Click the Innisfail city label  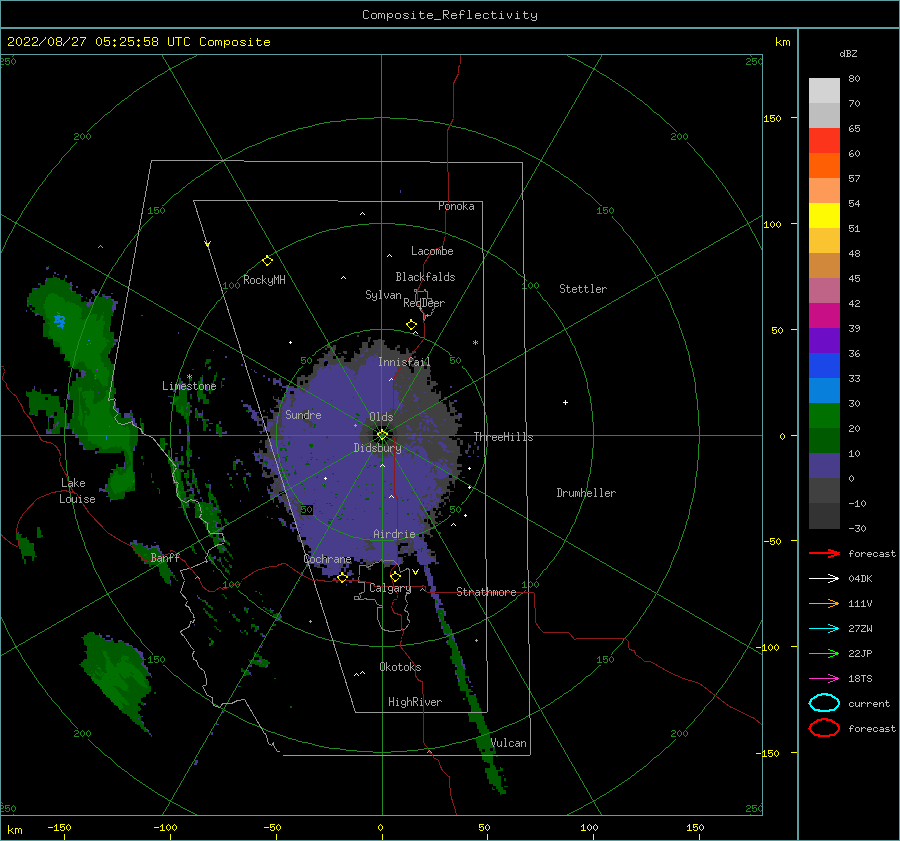(404, 362)
